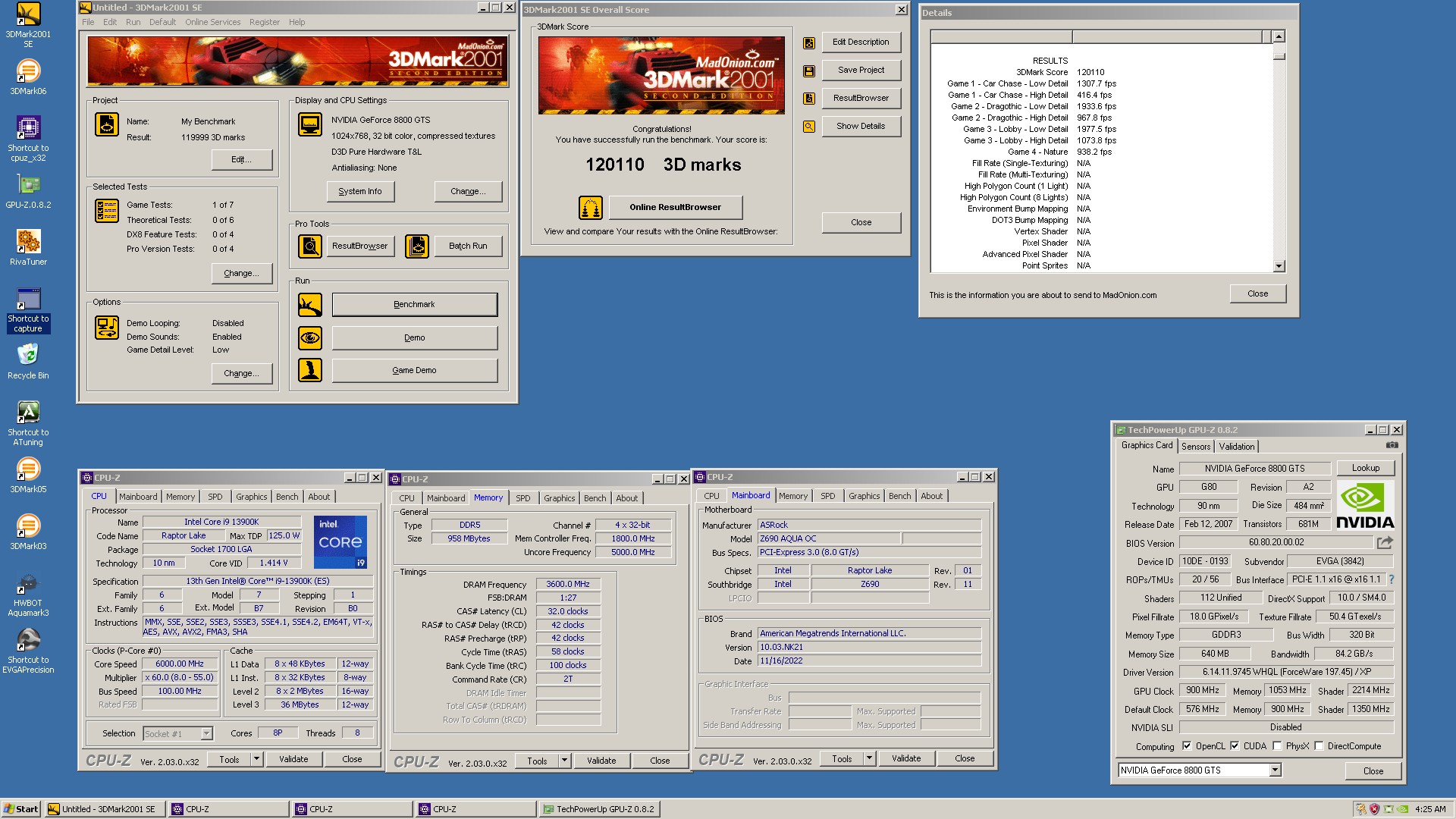
Task: Select the Graphics tab in the first CPU-Z window
Action: click(x=251, y=497)
